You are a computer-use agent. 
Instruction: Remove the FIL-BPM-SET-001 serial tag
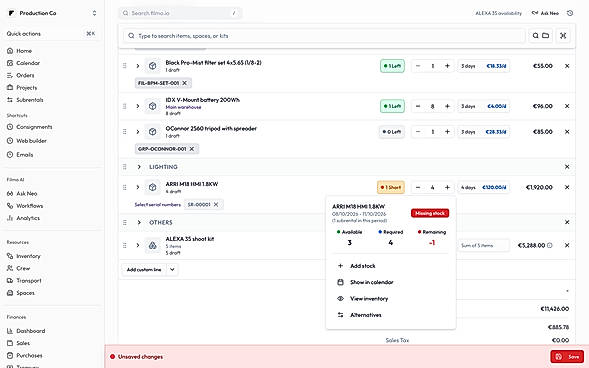click(x=184, y=83)
